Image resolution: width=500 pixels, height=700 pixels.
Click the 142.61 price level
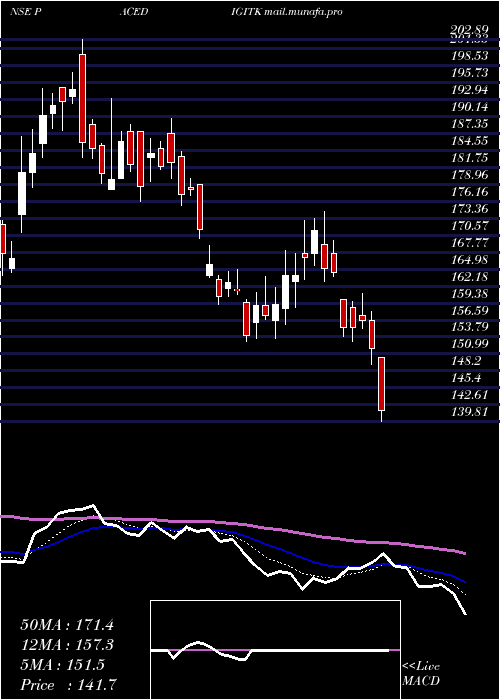469,395
